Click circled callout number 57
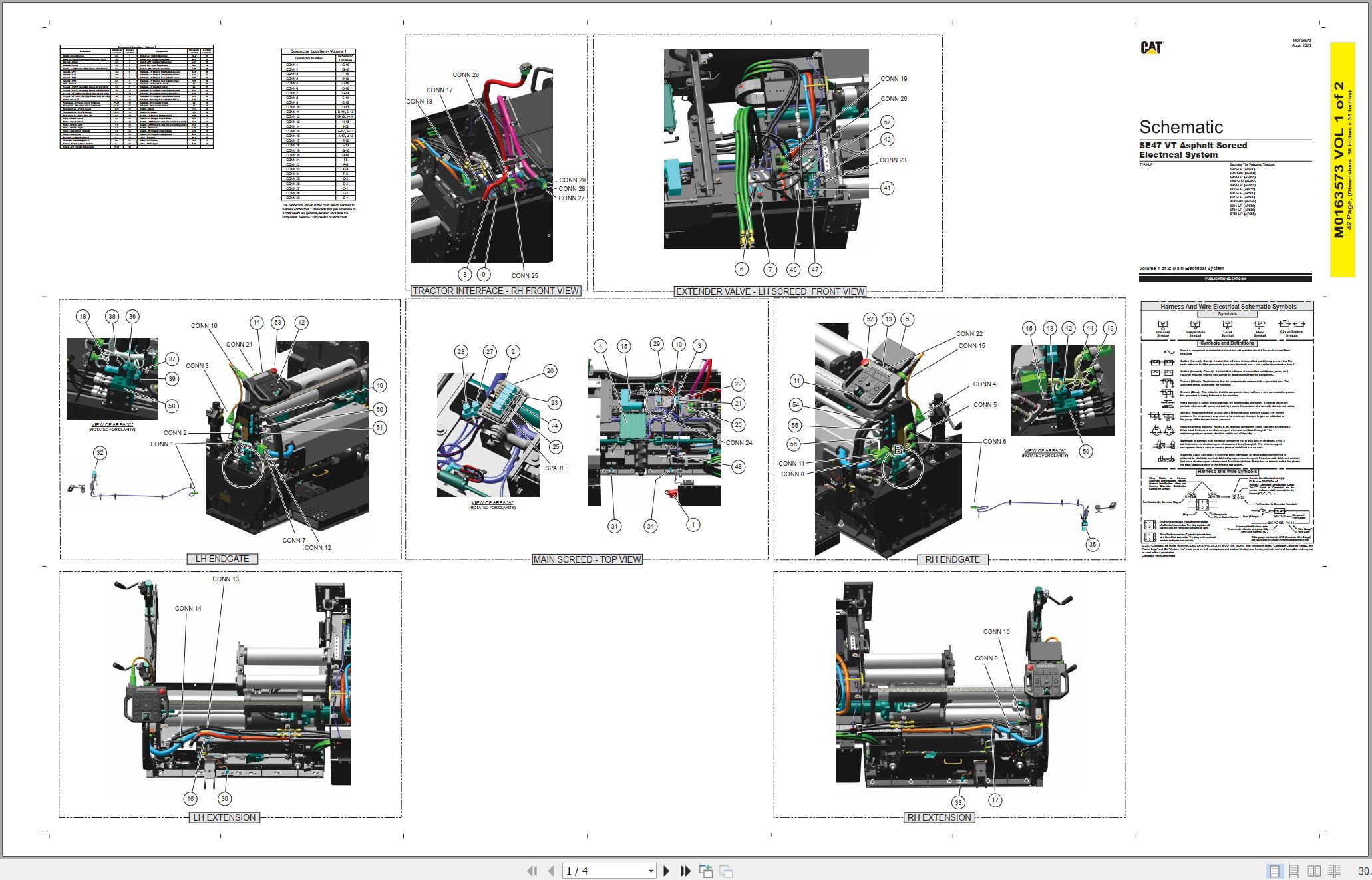1372x880 pixels. pos(887,122)
